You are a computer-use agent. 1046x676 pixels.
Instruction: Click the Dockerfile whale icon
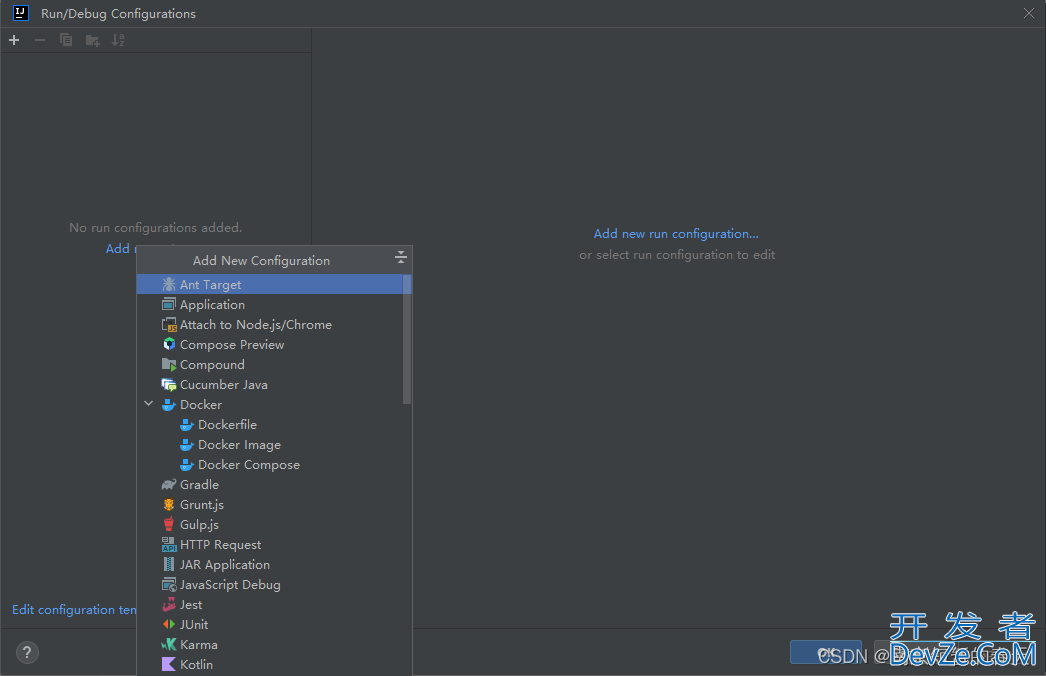click(187, 424)
